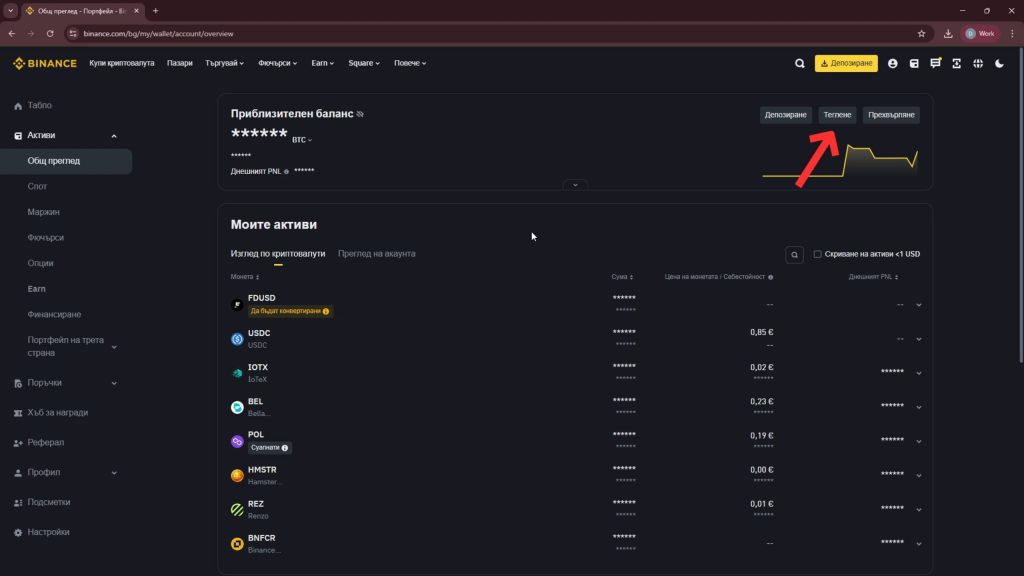Expand the BNFCR row chevron
The width and height of the screenshot is (1024, 576).
[919, 543]
